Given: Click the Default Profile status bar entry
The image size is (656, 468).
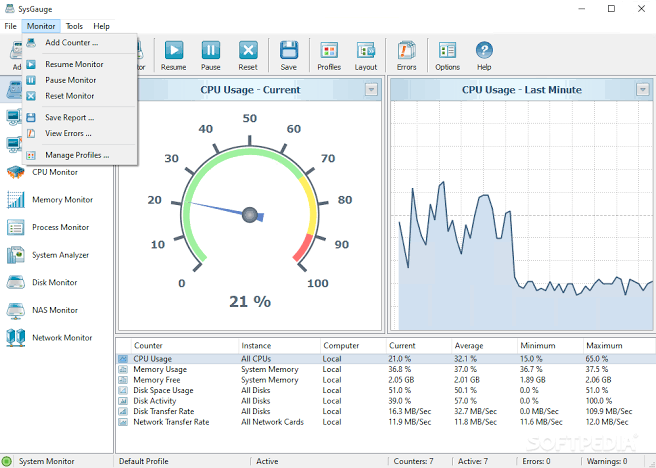Looking at the screenshot, I should 144,461.
